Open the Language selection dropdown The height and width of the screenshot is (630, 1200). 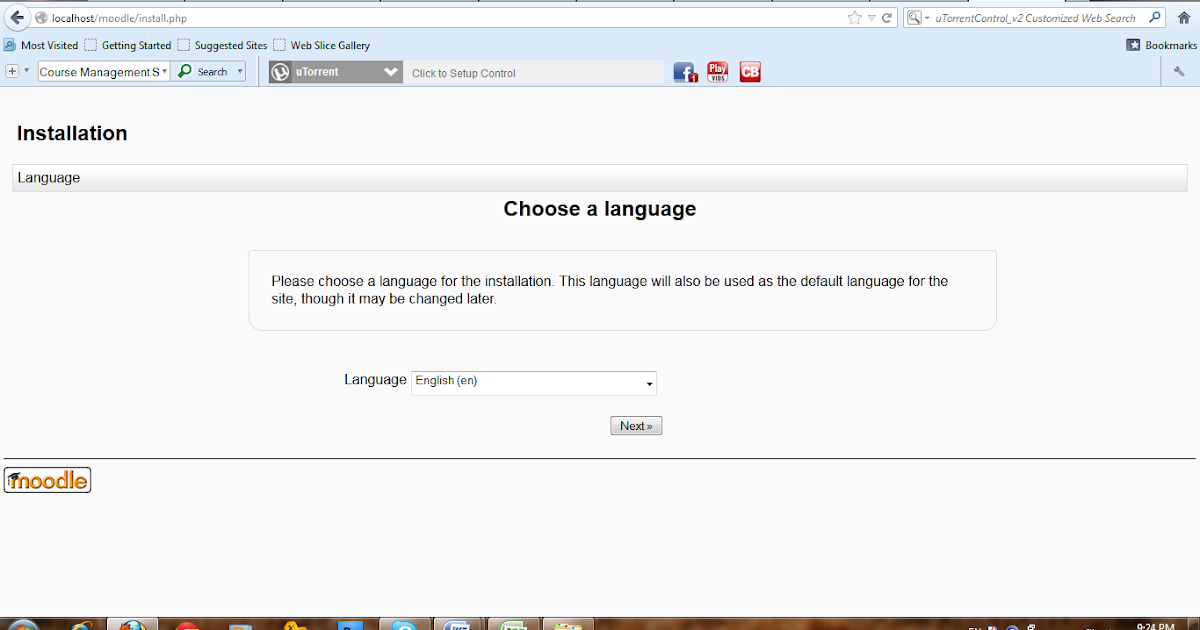point(533,382)
